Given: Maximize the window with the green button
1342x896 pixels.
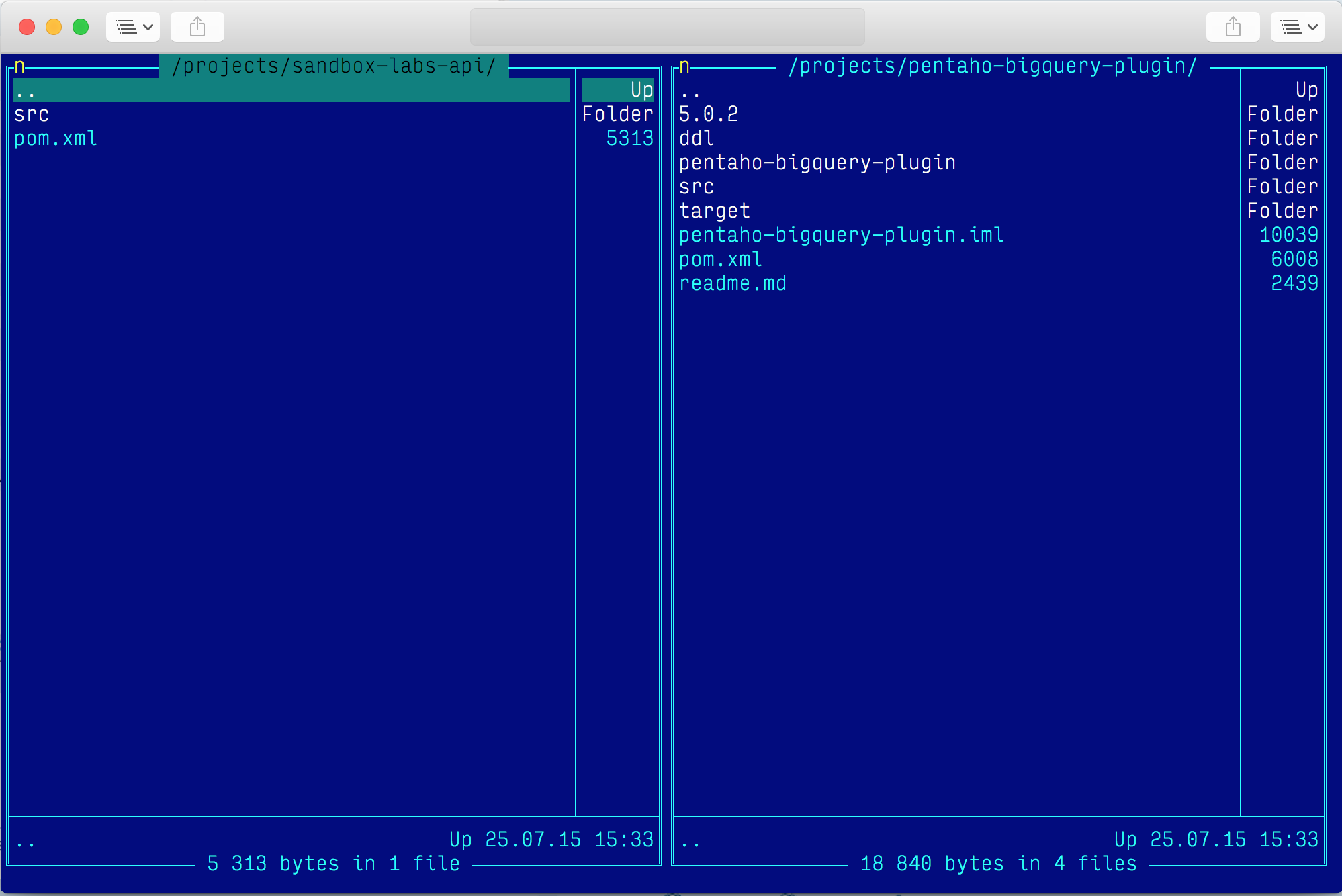Looking at the screenshot, I should [x=81, y=27].
